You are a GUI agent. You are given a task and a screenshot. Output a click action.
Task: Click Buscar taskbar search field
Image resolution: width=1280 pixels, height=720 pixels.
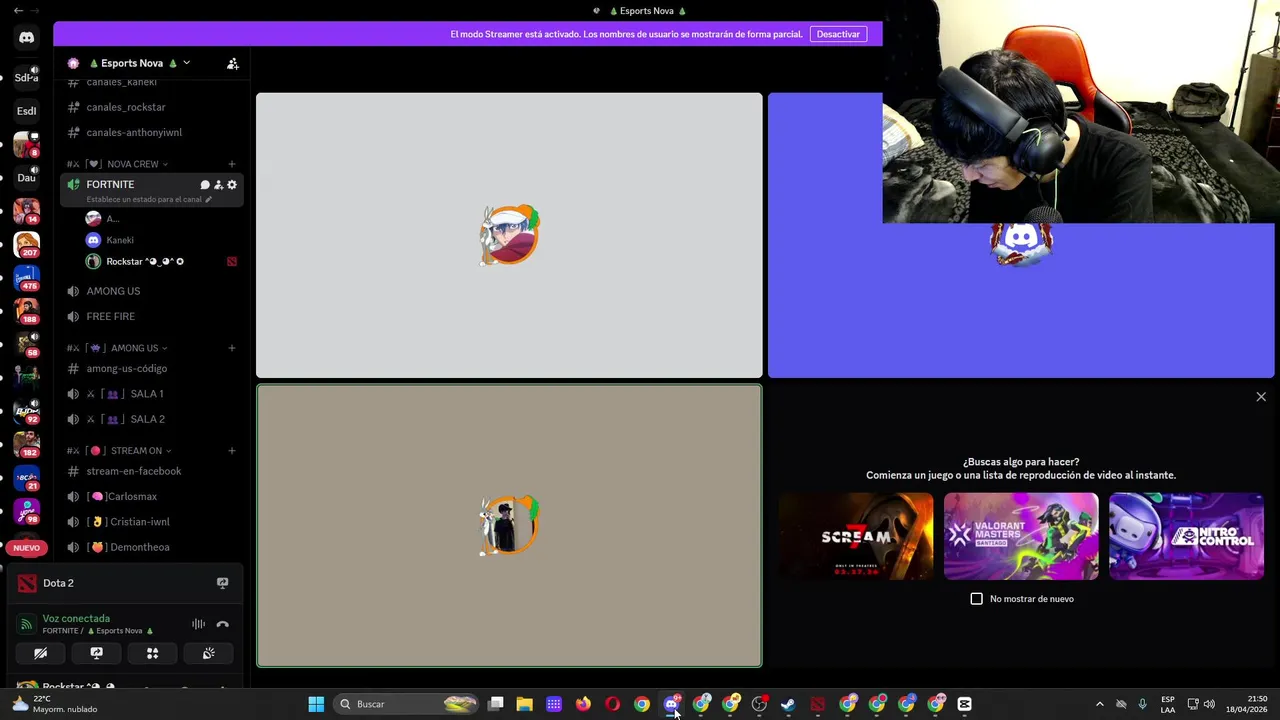click(405, 704)
